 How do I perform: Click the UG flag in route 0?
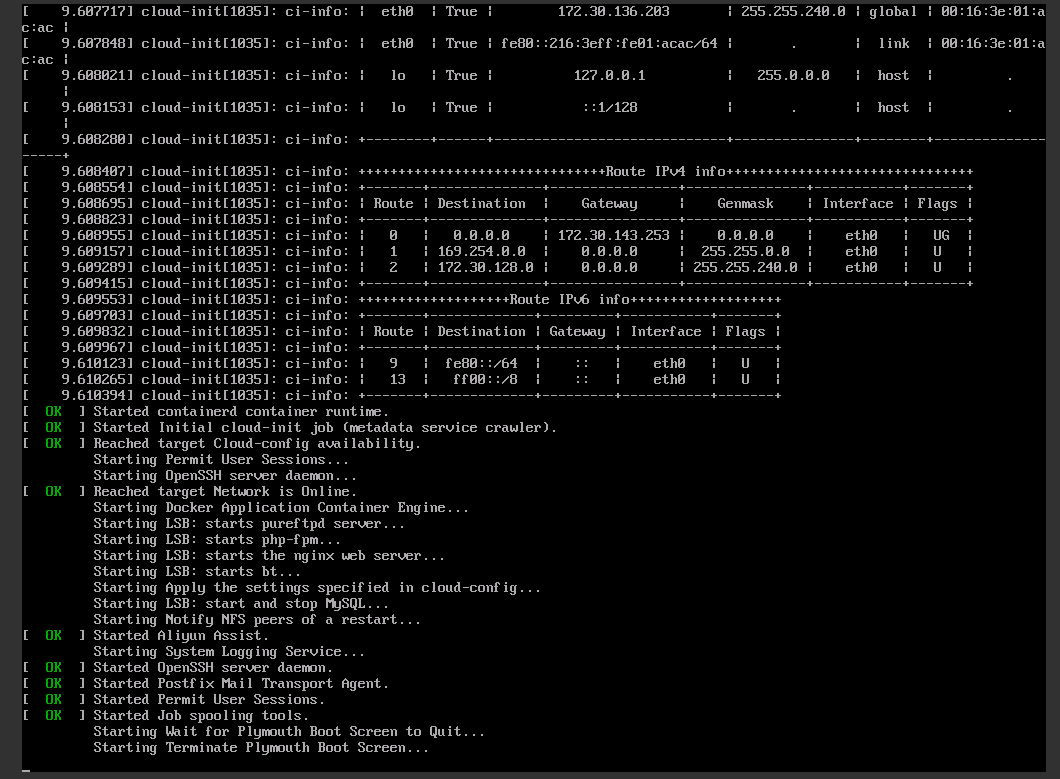point(941,235)
